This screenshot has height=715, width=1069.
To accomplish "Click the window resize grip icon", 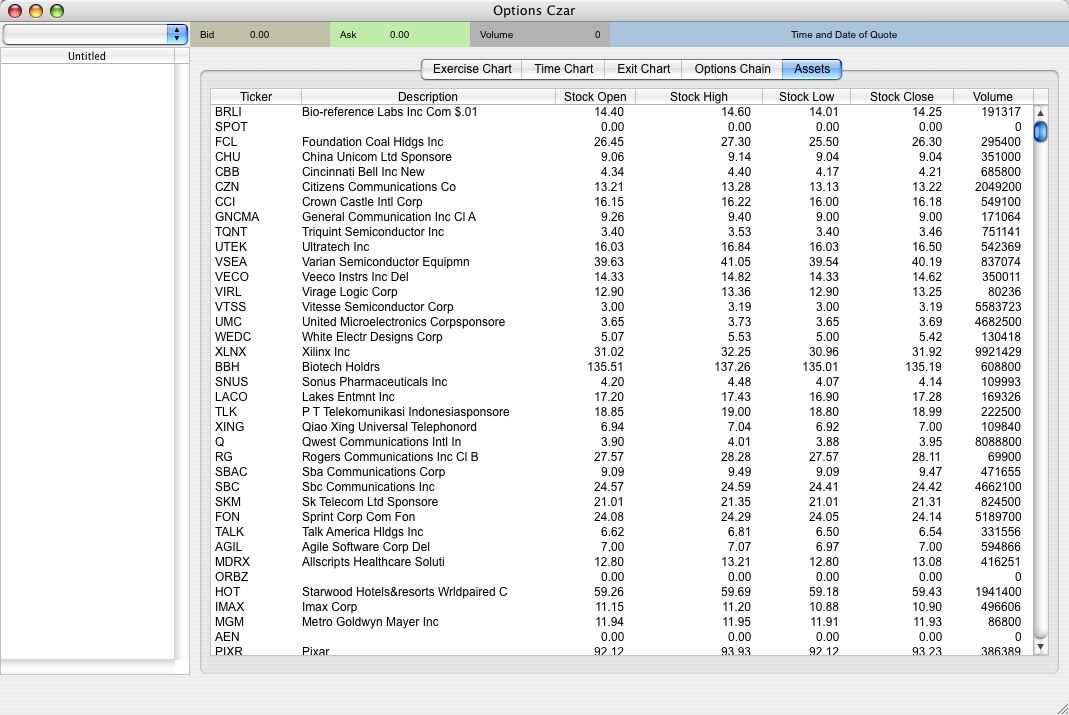I will [1062, 708].
